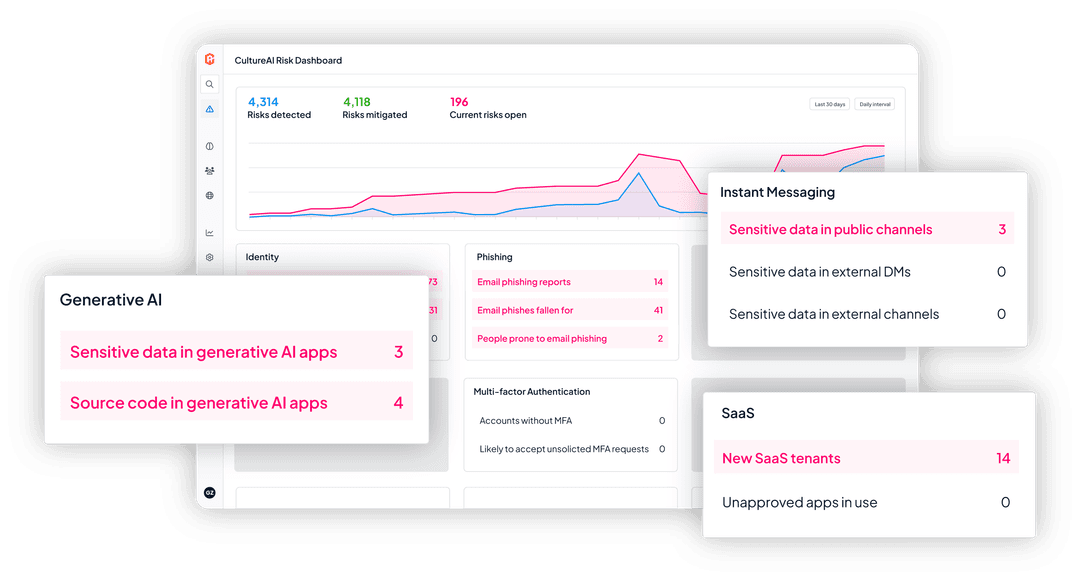1080x582 pixels.
Task: Click the Multi-factor Authentication heading
Action: [x=532, y=391]
